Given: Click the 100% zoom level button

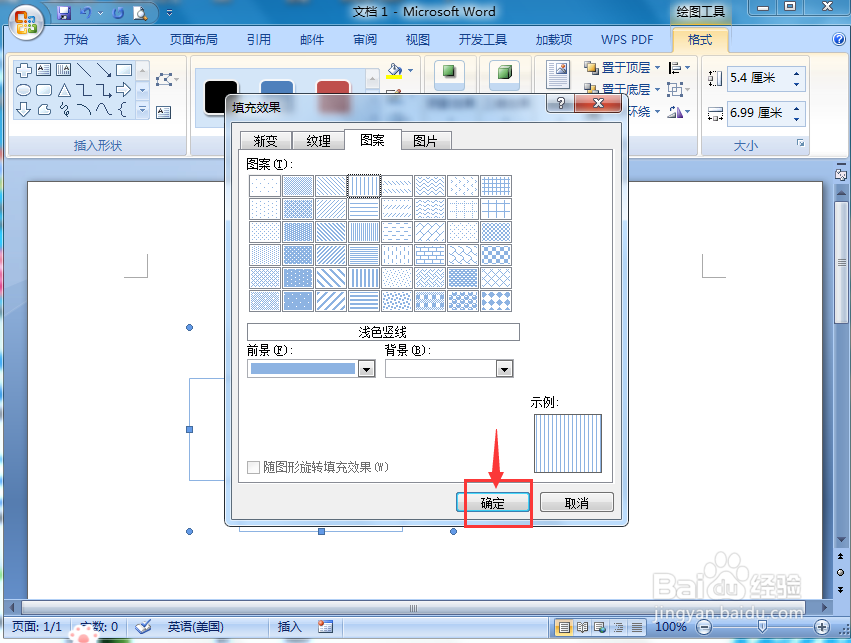Looking at the screenshot, I should (x=671, y=627).
